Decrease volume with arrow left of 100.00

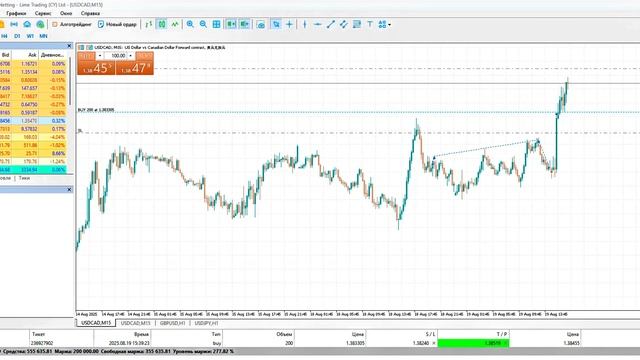pos(100,56)
